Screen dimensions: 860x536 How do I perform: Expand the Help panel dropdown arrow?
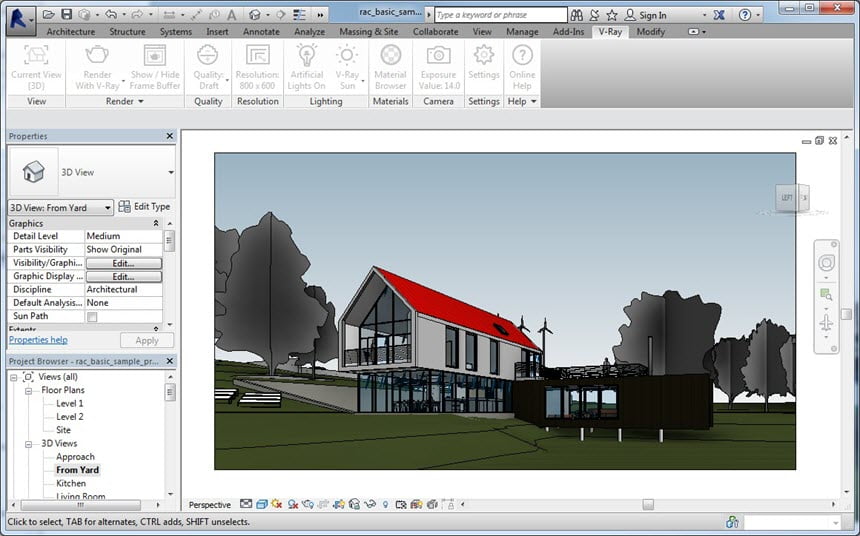tap(533, 101)
